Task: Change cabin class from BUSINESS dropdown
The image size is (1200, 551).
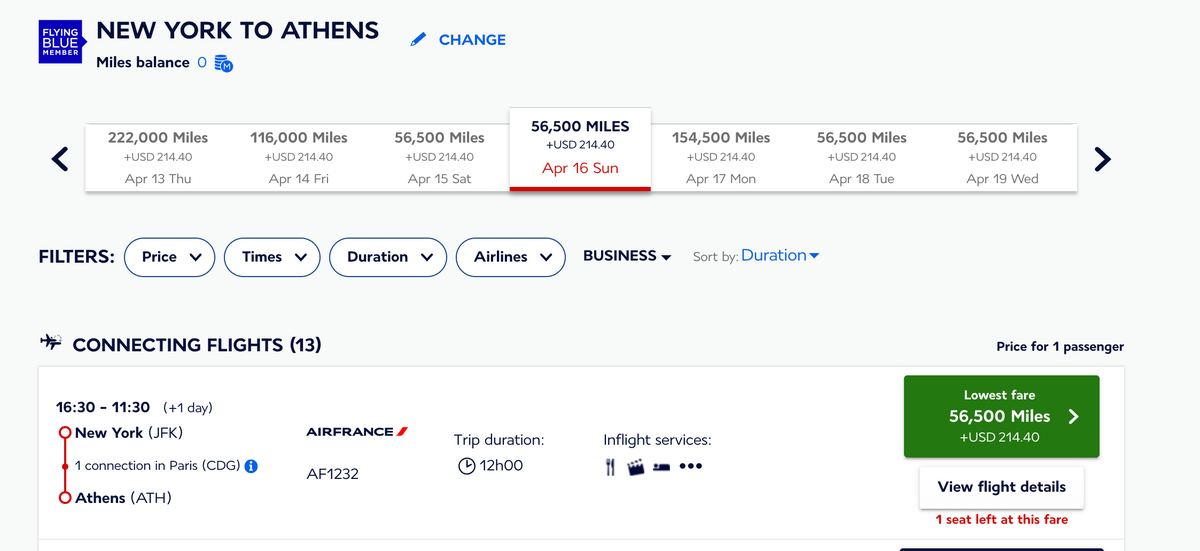Action: click(x=627, y=256)
